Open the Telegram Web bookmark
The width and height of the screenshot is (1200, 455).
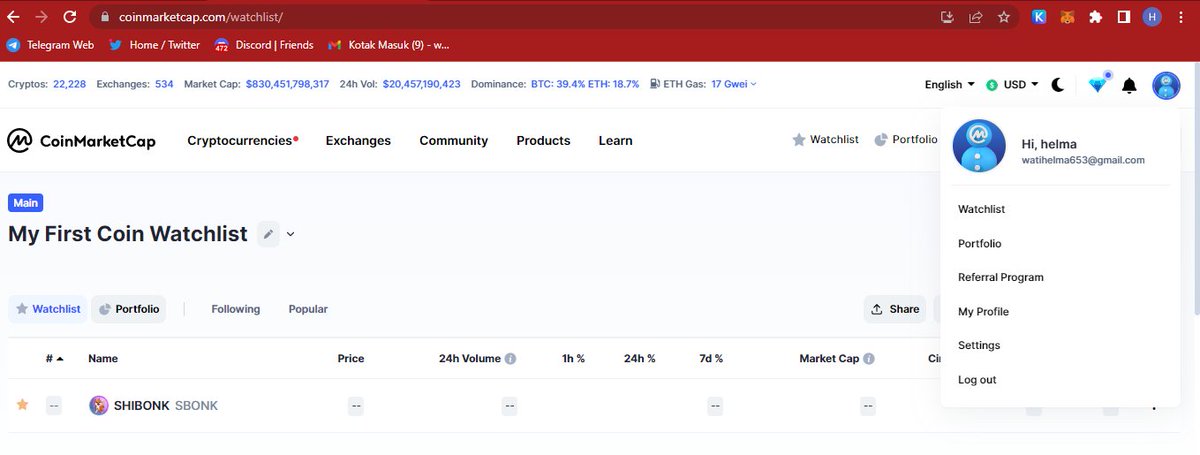click(50, 45)
